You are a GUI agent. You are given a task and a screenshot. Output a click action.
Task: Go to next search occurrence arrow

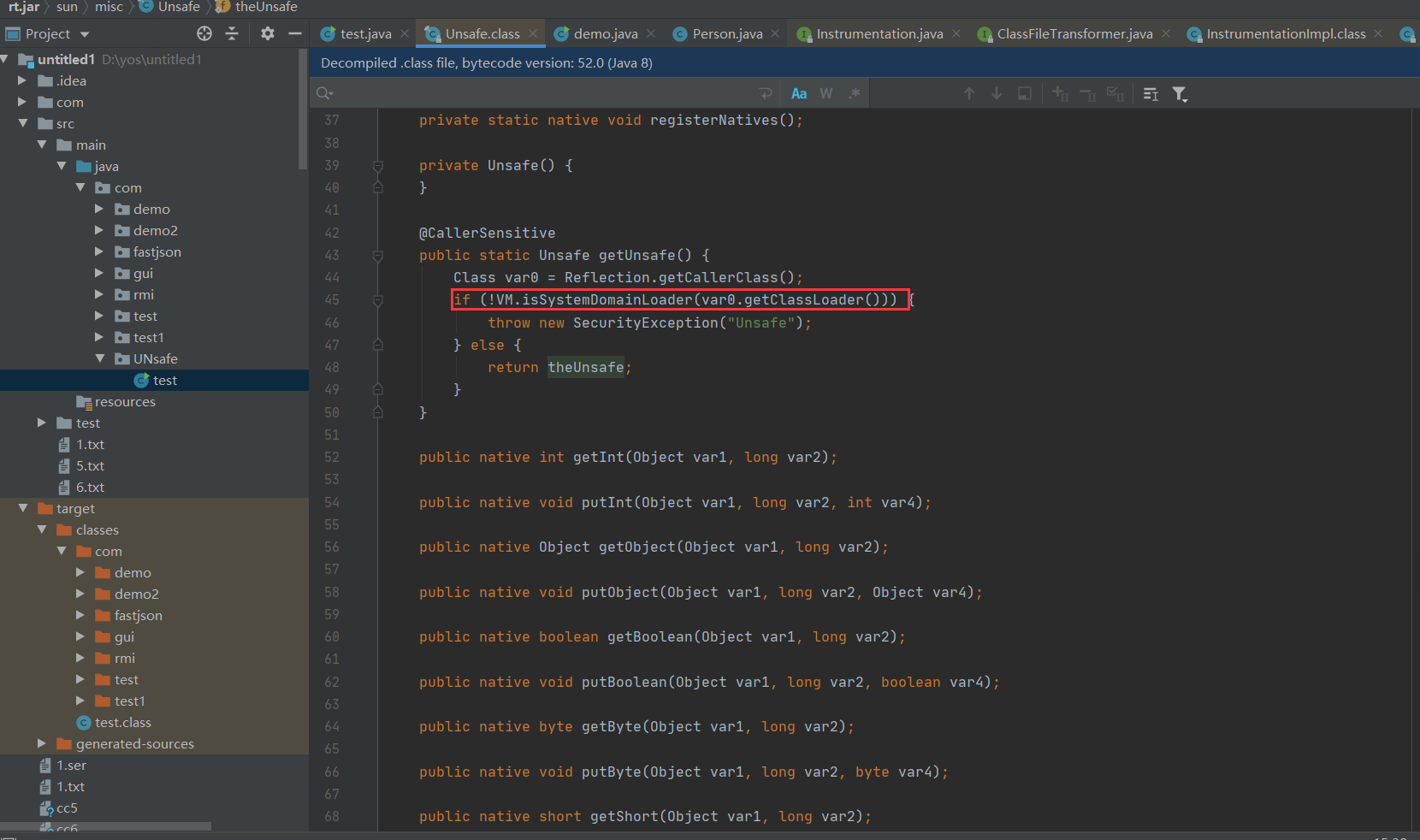(x=997, y=93)
